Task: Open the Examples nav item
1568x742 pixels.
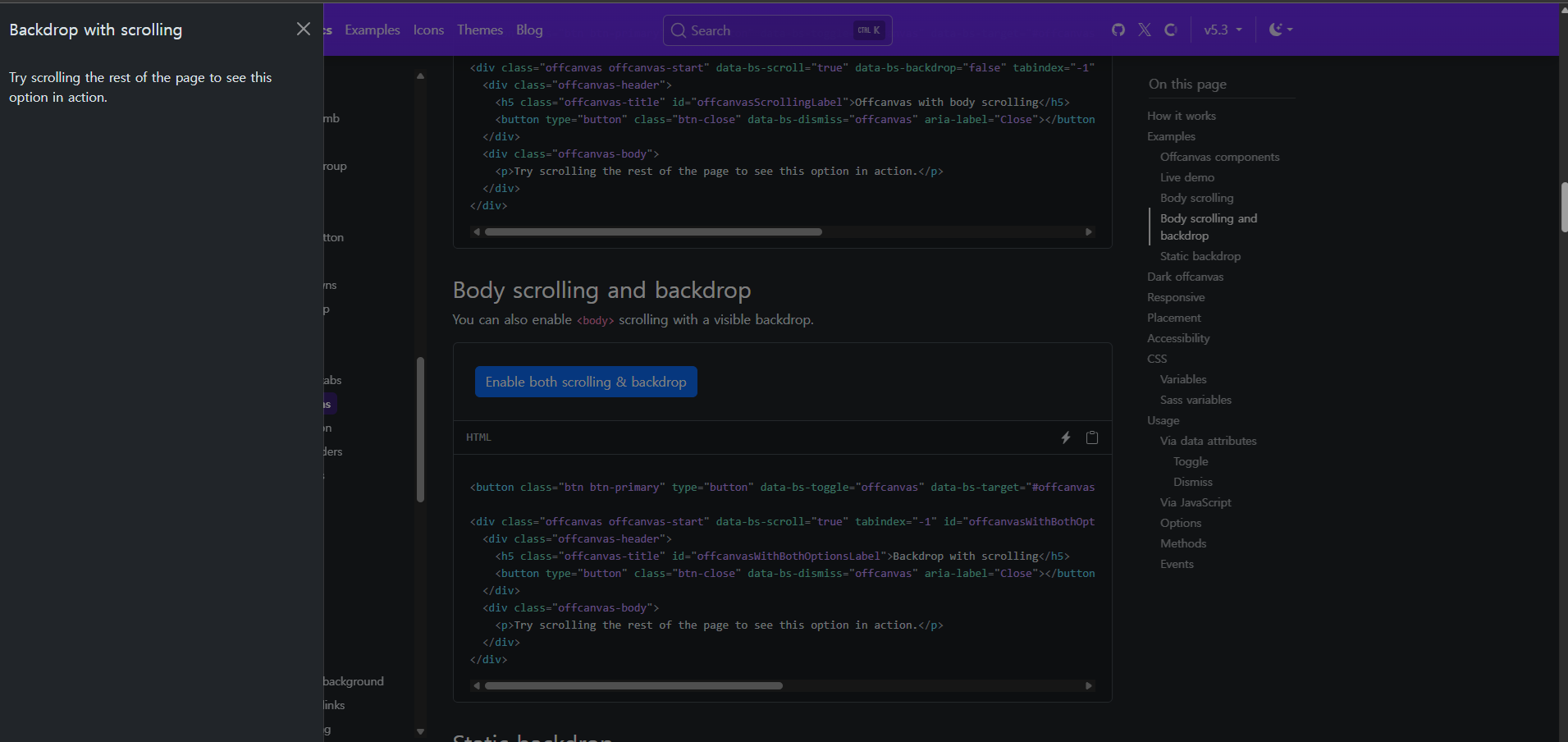Action: (373, 30)
